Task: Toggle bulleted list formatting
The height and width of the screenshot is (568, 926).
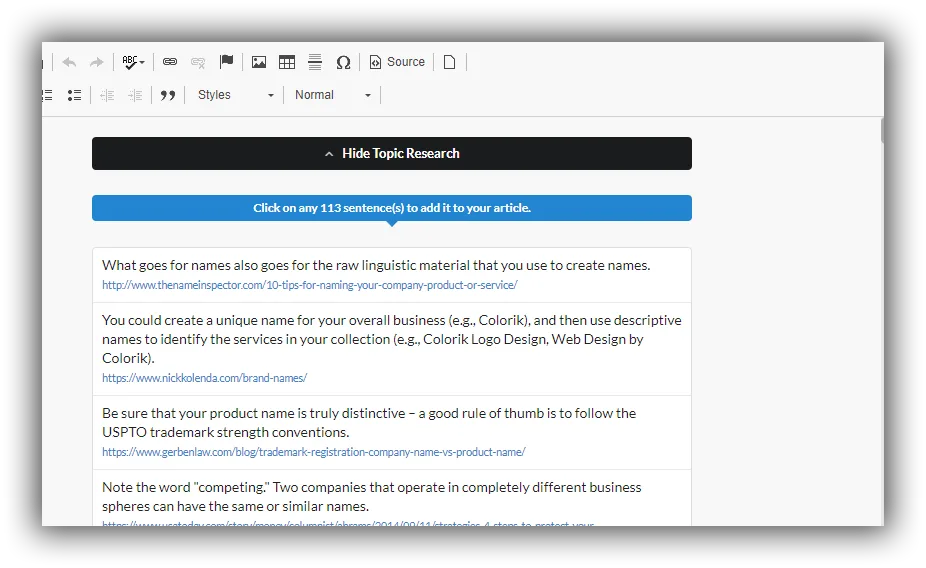Action: click(x=74, y=95)
